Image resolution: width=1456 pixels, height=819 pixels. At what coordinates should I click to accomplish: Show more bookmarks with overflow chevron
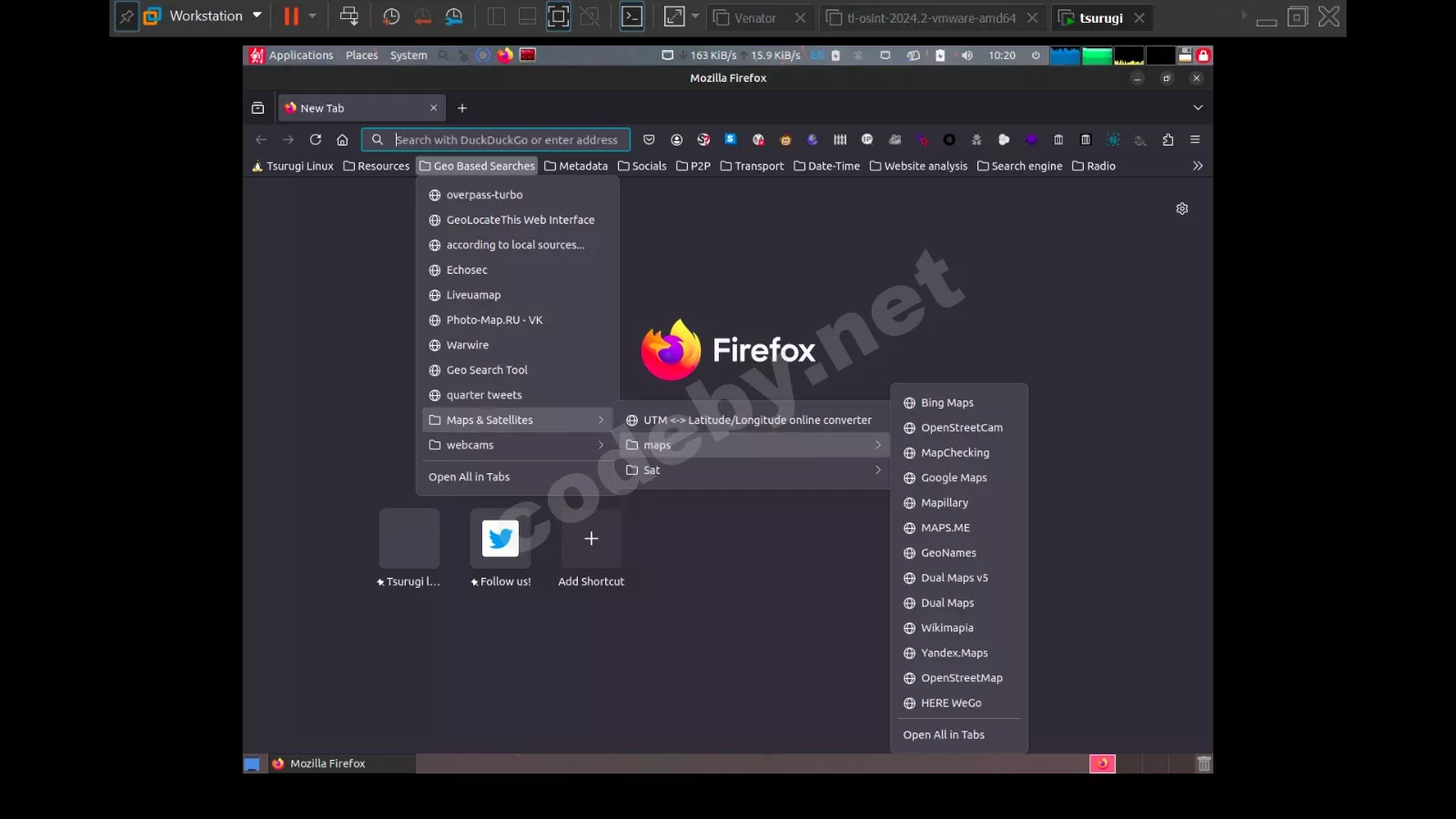click(x=1198, y=167)
